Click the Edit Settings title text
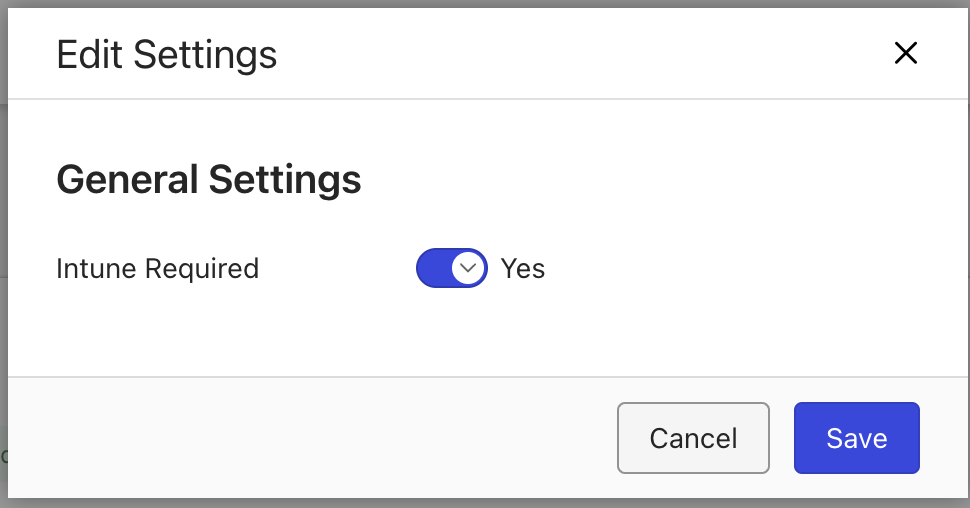The image size is (970, 508). click(x=167, y=54)
